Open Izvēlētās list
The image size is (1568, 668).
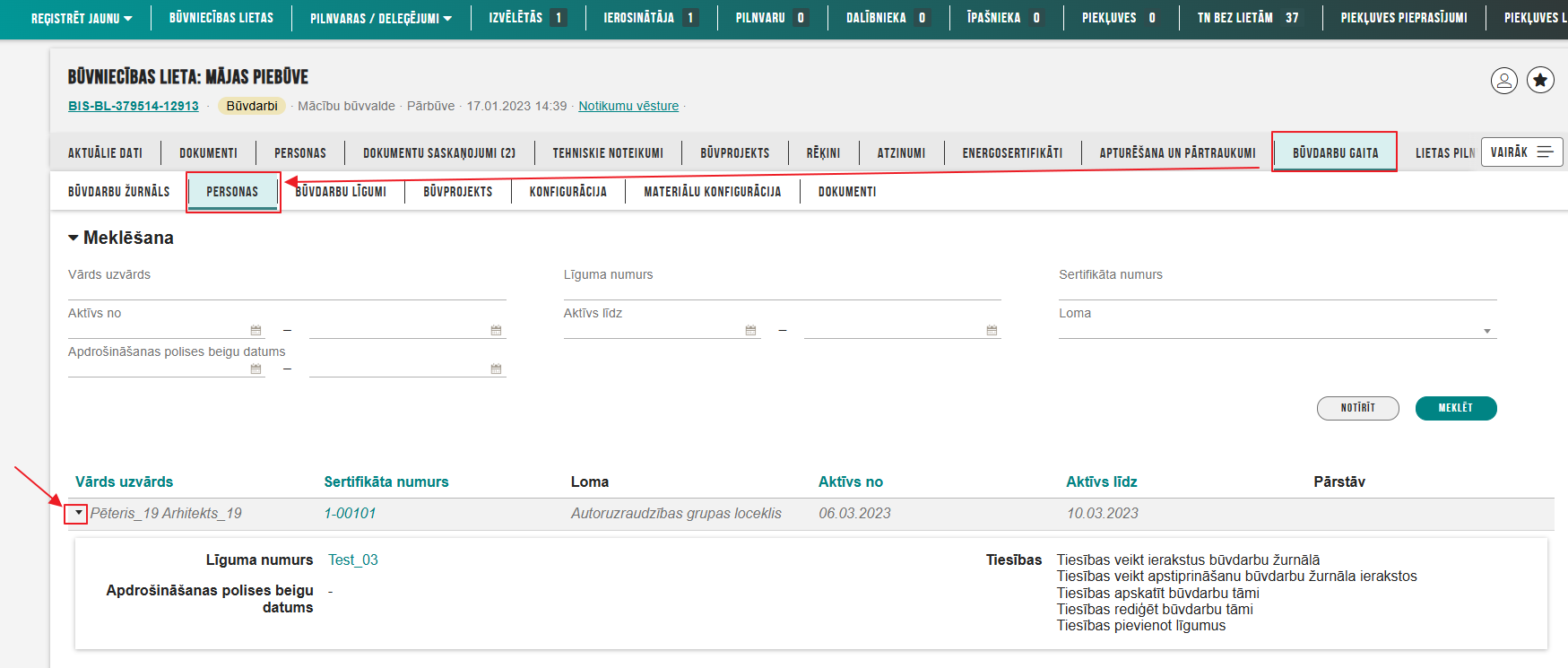pos(527,18)
